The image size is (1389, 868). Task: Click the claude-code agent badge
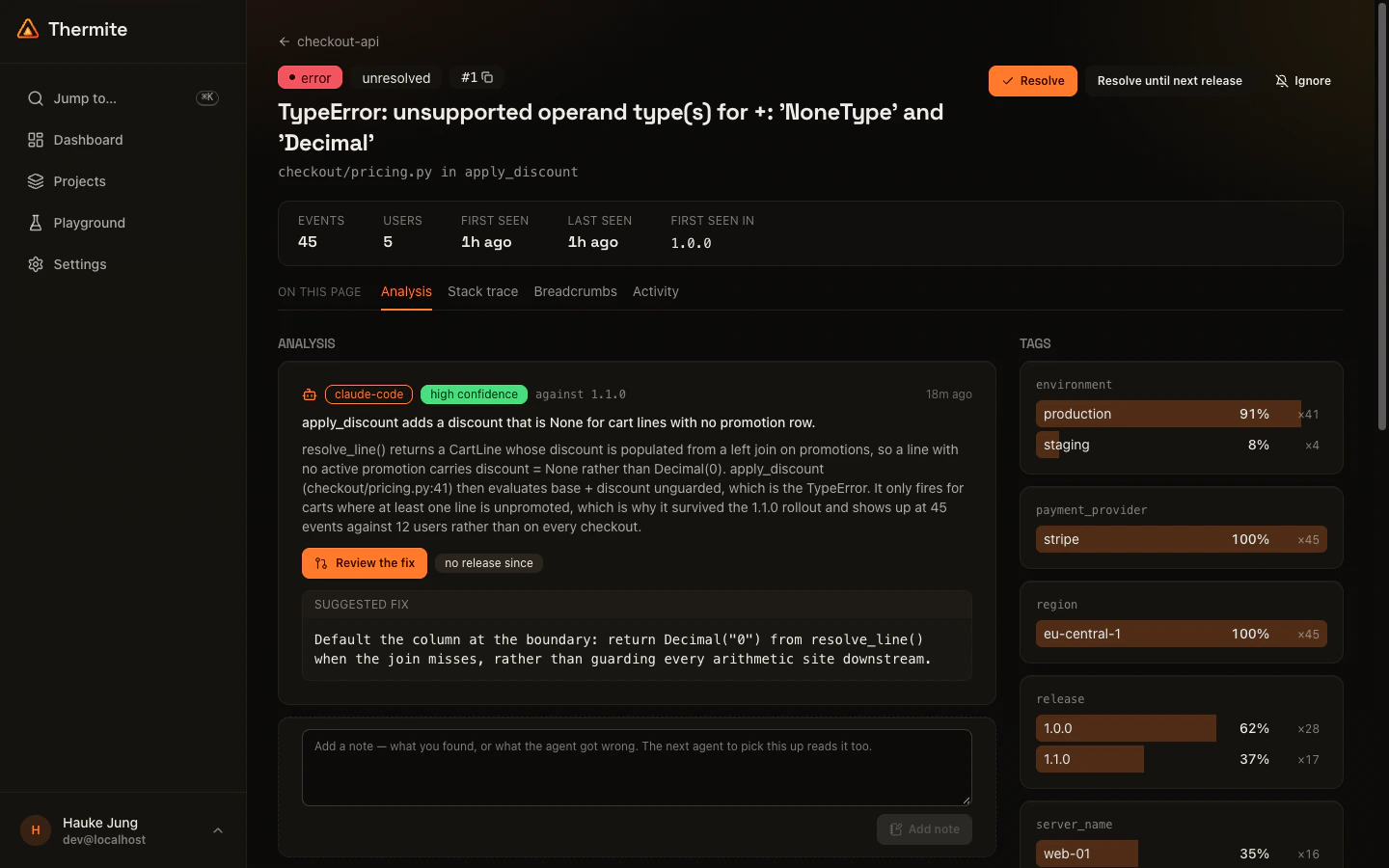368,394
